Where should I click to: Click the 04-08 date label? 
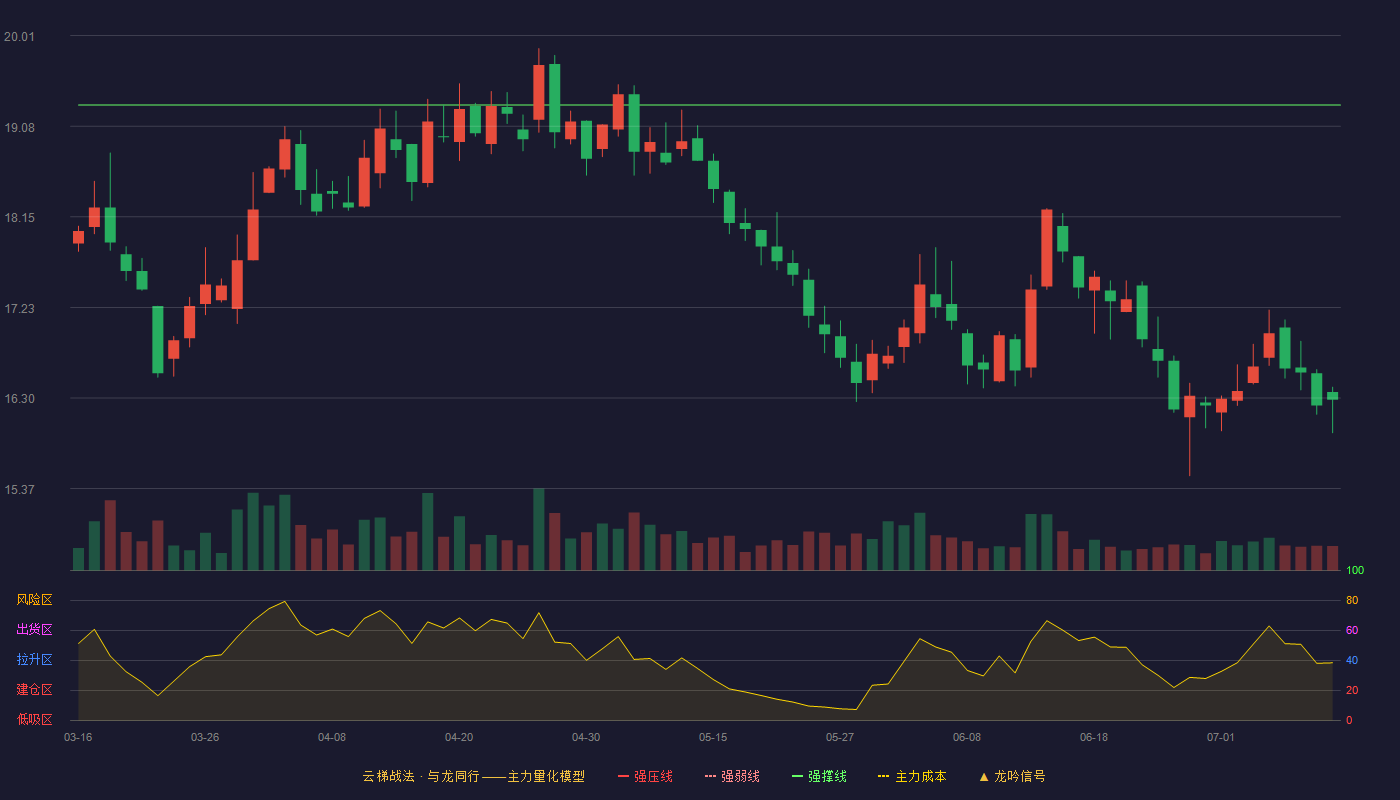(332, 737)
